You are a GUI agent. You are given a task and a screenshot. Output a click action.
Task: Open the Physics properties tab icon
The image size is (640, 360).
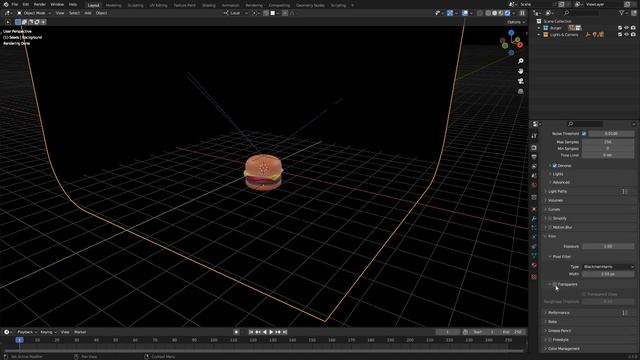(534, 237)
